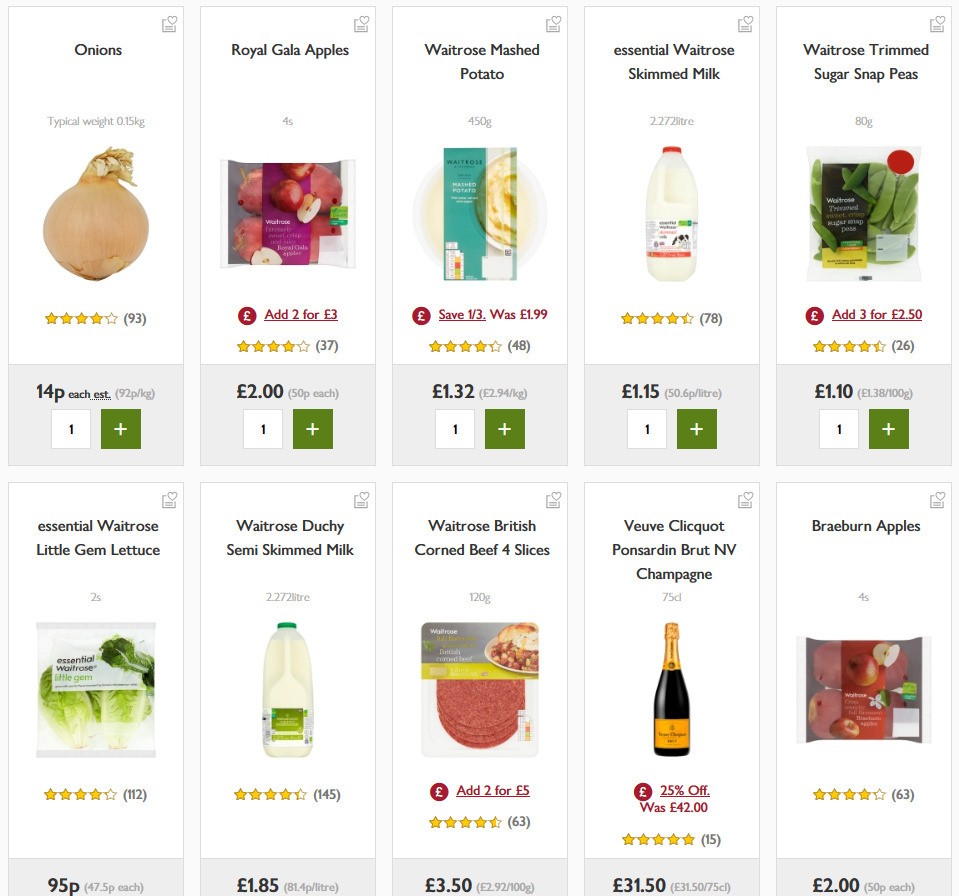Click the £ badge on Trimmed Sugar Snap Peas
Image resolution: width=959 pixels, height=896 pixels.
814,314
